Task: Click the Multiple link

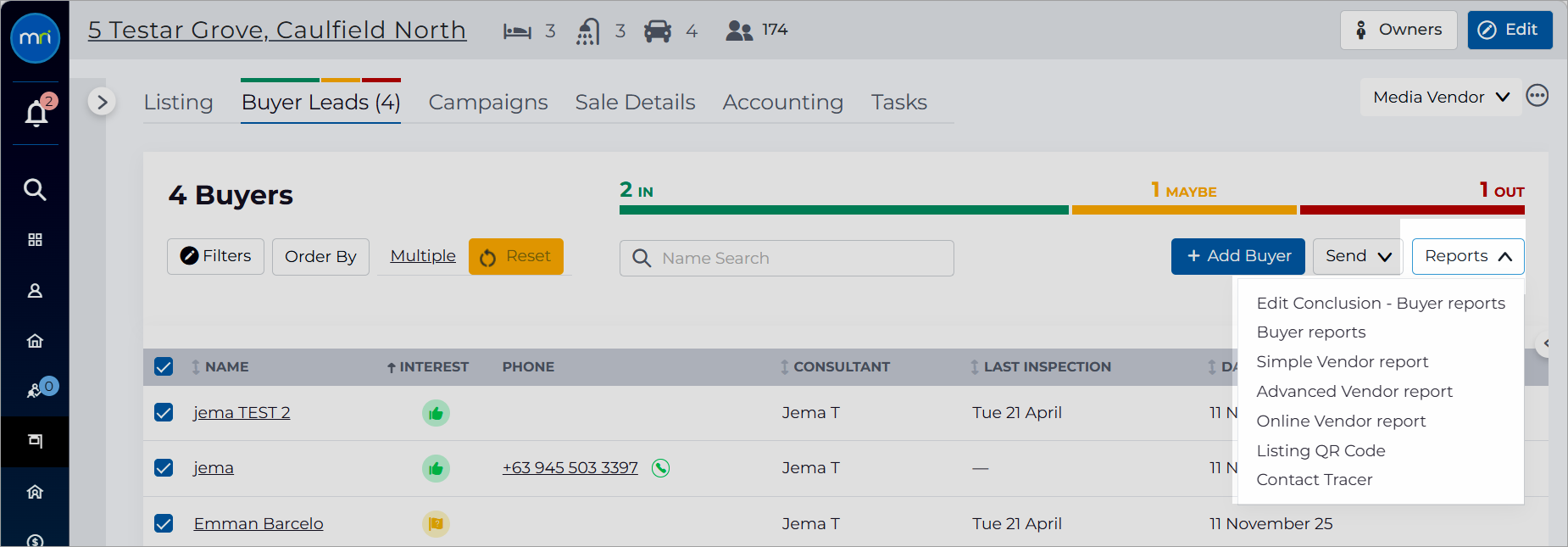Action: pos(423,256)
